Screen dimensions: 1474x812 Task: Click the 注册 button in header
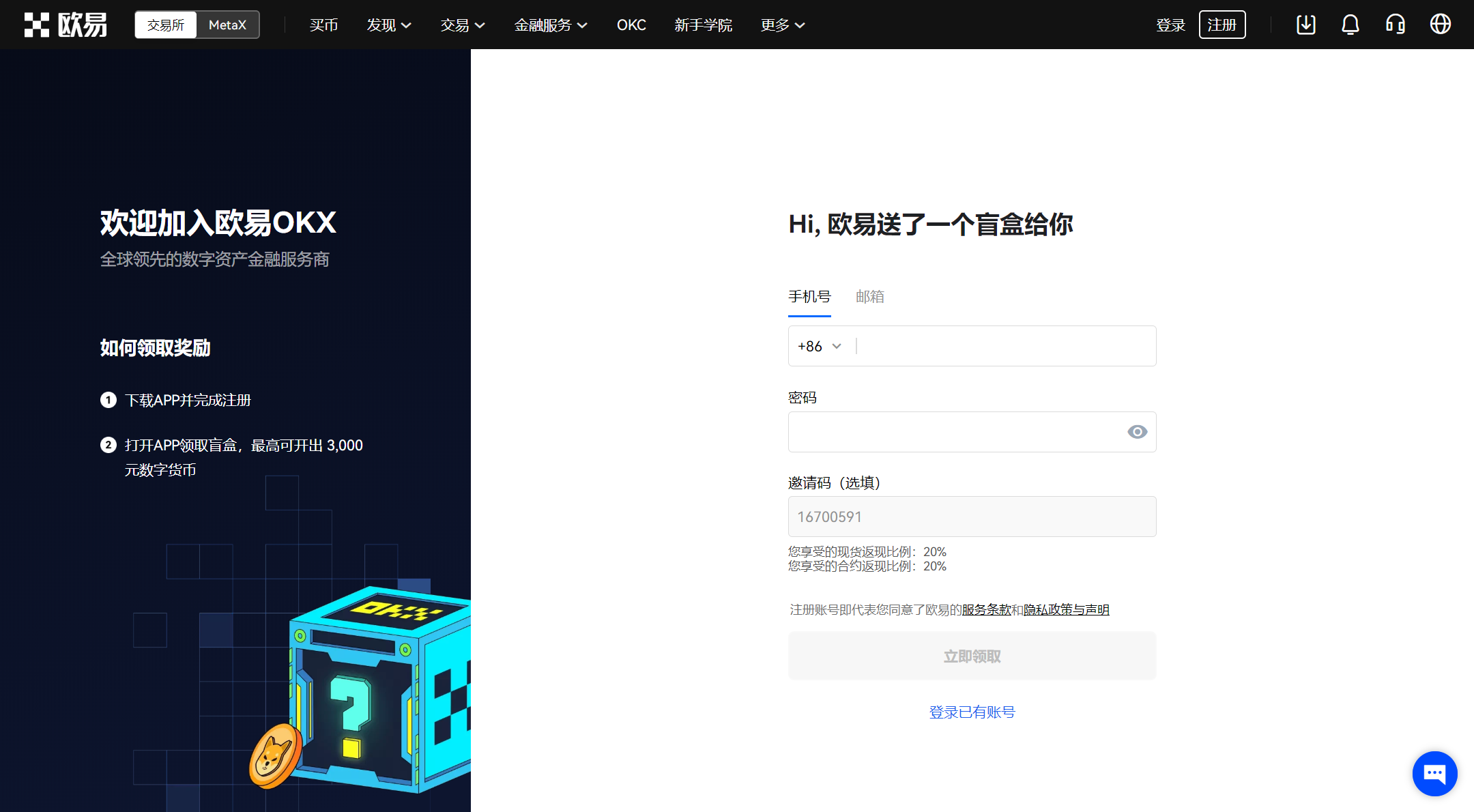coord(1222,25)
